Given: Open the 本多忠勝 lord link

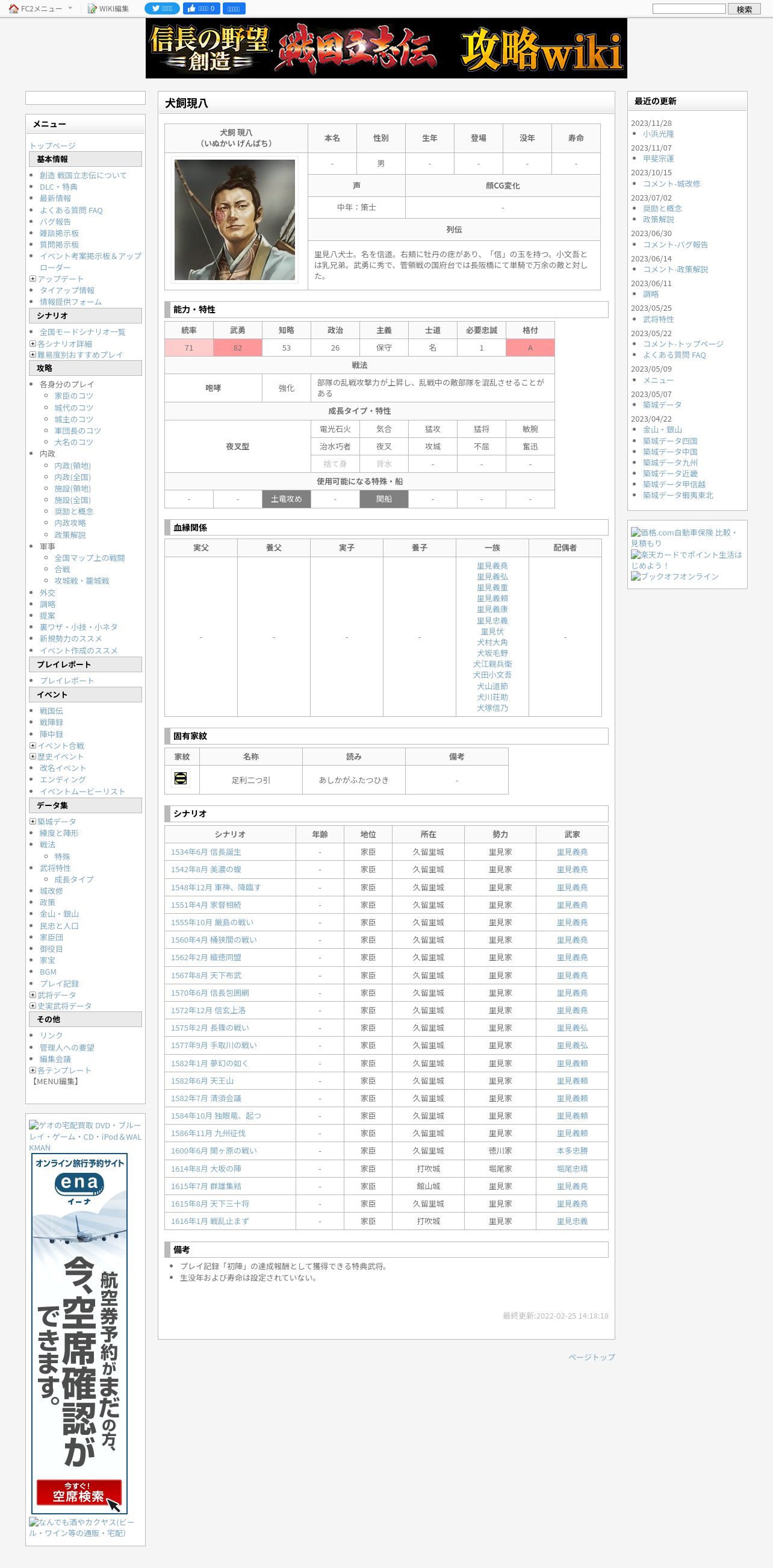Looking at the screenshot, I should pyautogui.click(x=573, y=1151).
